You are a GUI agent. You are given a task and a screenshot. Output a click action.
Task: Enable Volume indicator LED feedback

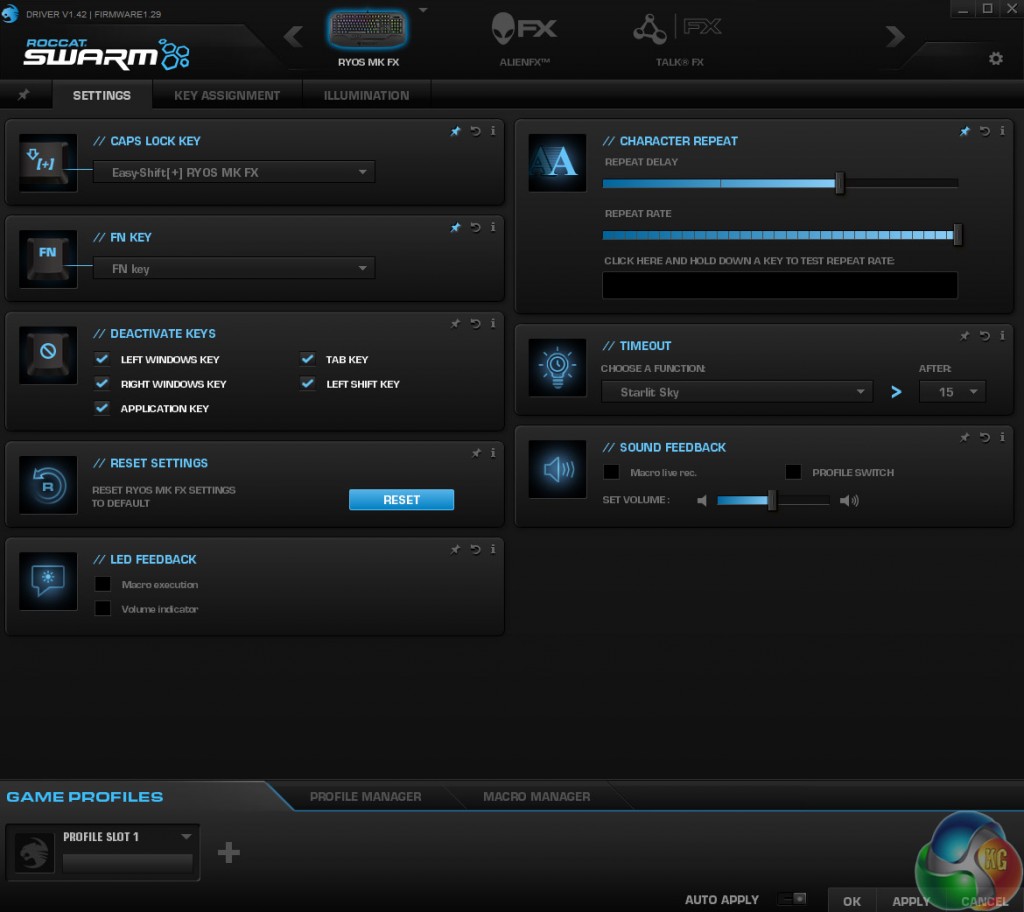(x=103, y=608)
